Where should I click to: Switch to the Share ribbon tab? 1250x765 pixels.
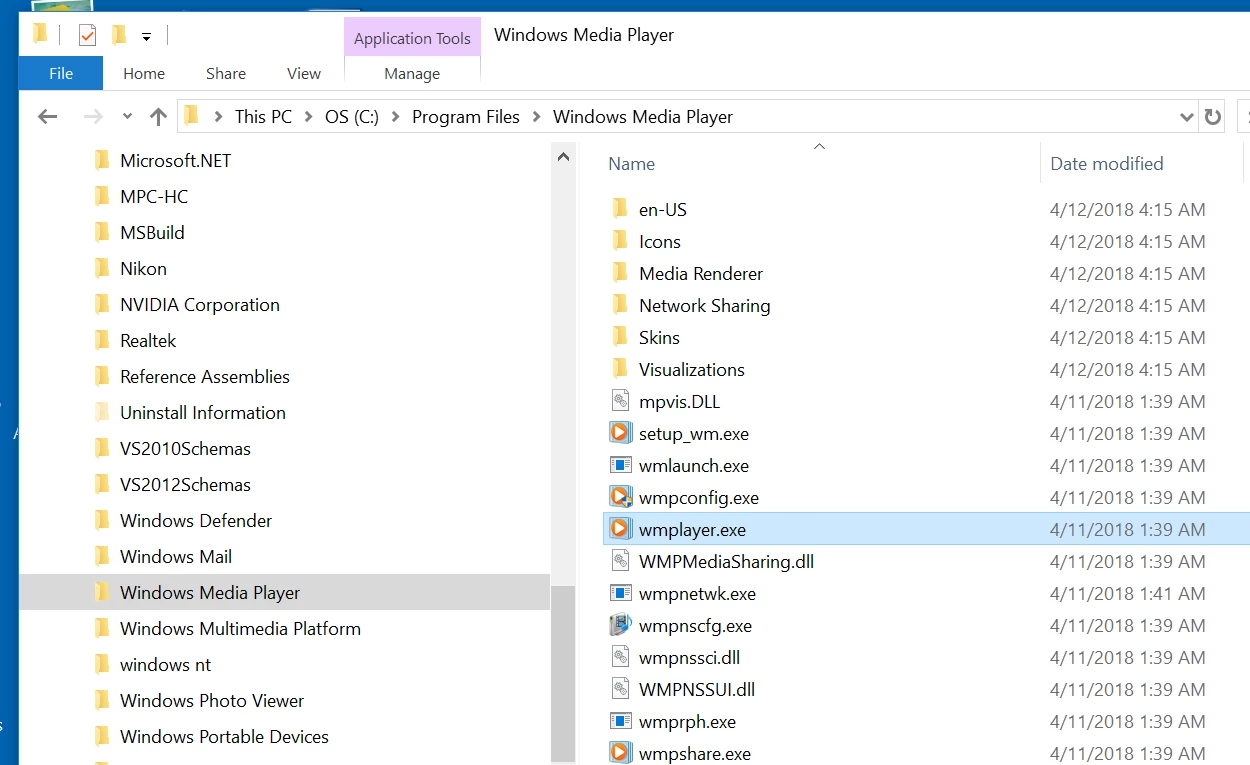[226, 73]
